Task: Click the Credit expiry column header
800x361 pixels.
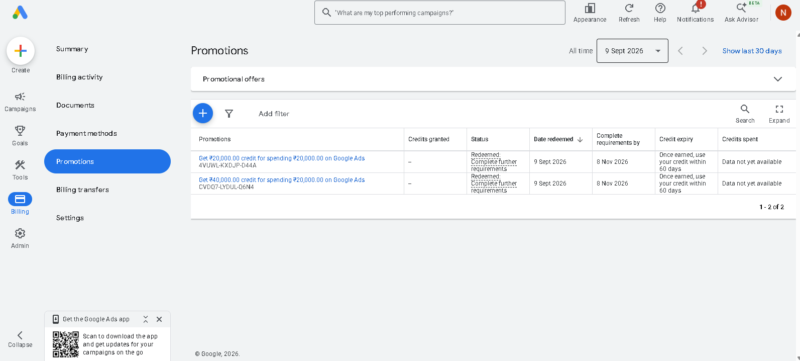Action: (676, 139)
